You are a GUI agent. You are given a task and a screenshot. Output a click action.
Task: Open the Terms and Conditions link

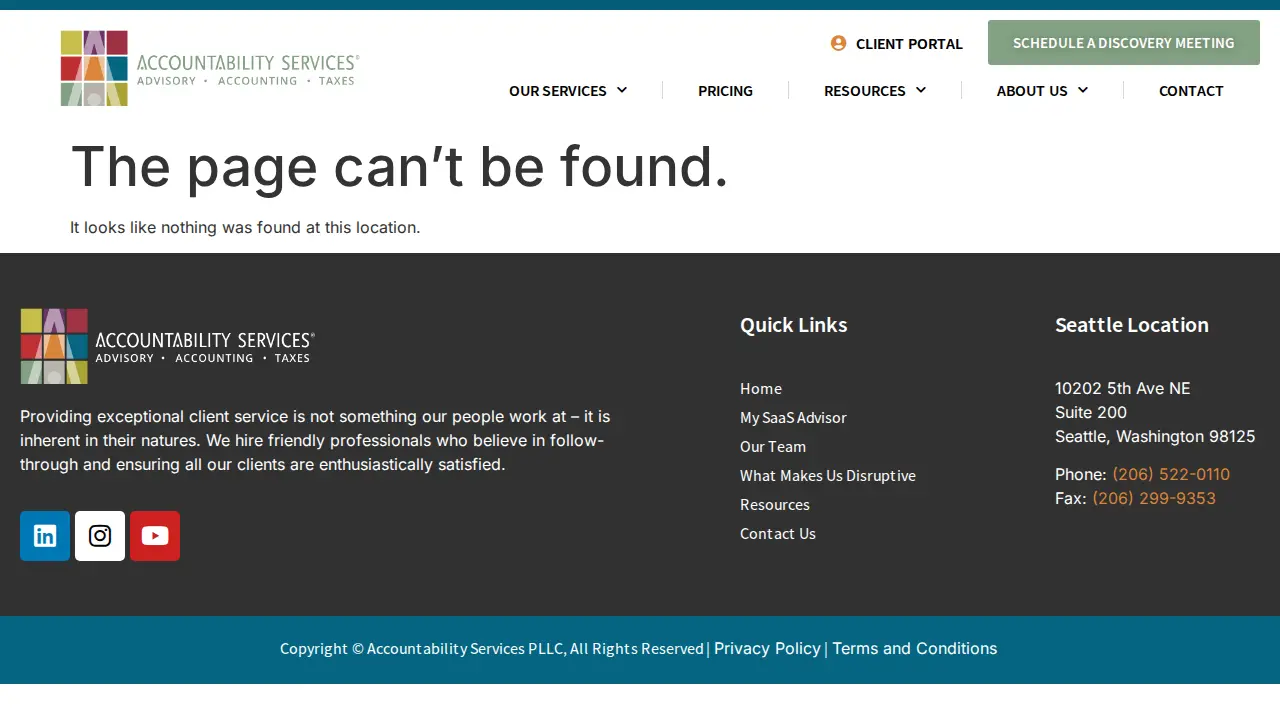915,648
